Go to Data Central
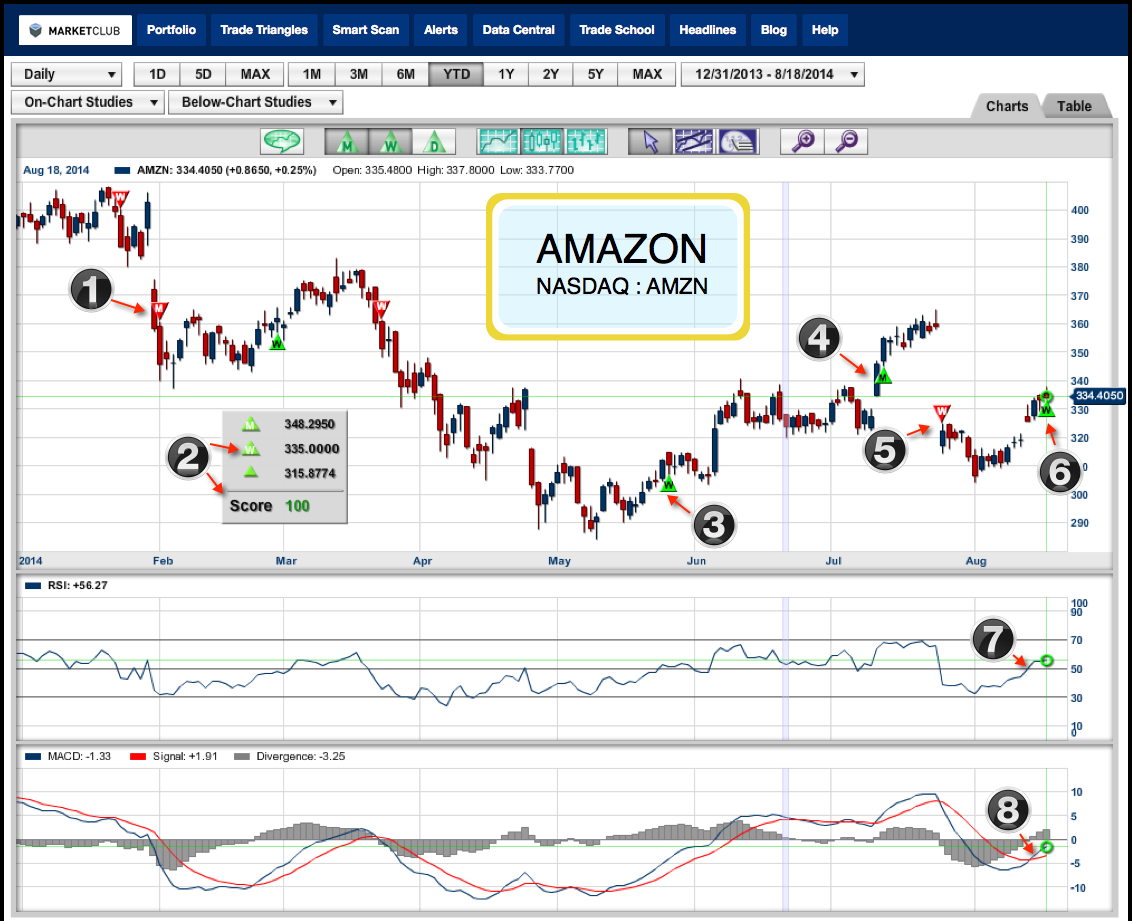The height and width of the screenshot is (921, 1132). pyautogui.click(x=518, y=30)
